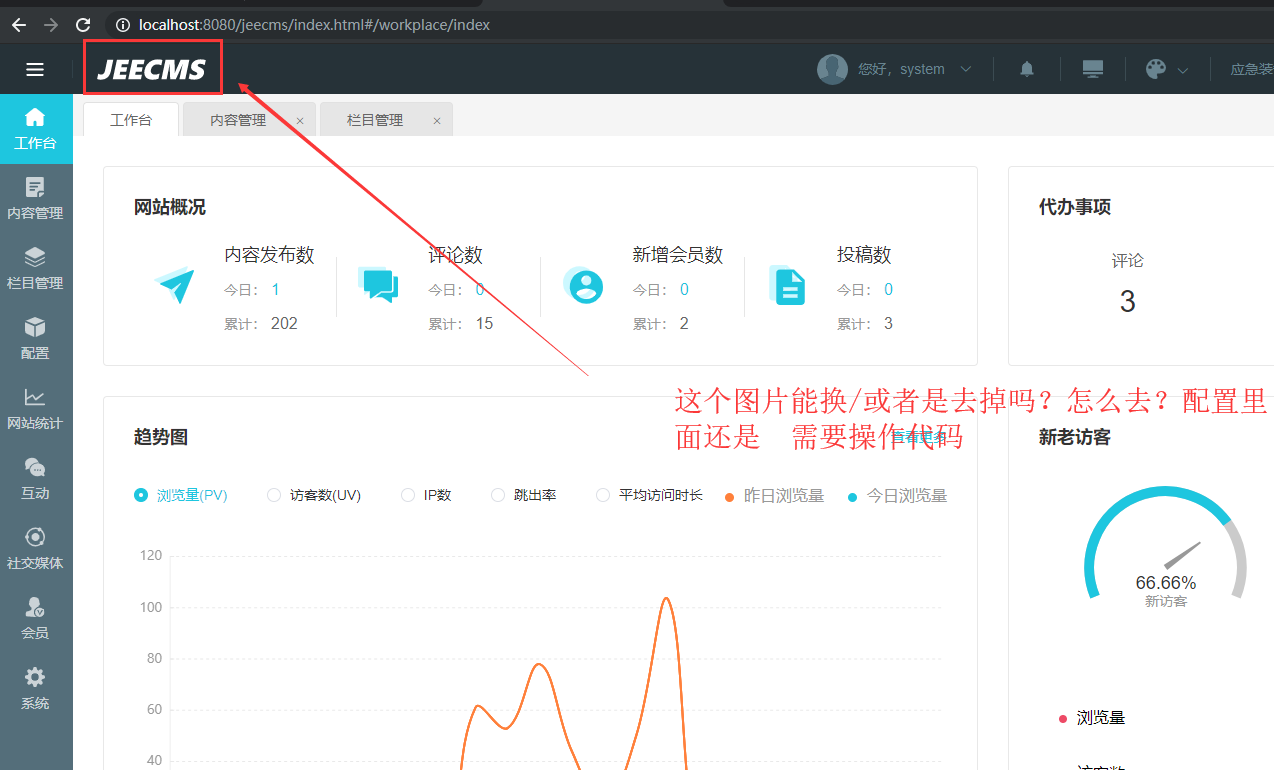Image resolution: width=1274 pixels, height=770 pixels.
Task: Go forward with the browser forward arrow
Action: tap(51, 25)
